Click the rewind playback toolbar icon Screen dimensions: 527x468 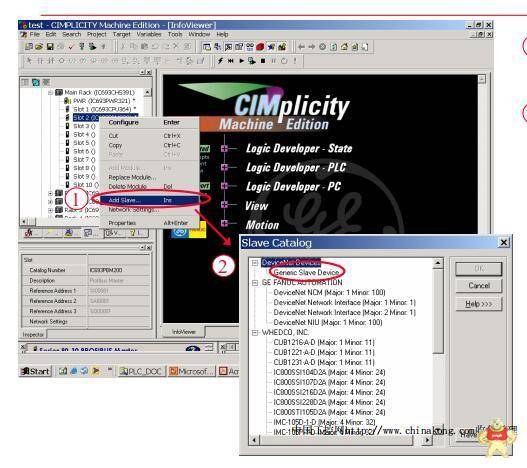231,61
